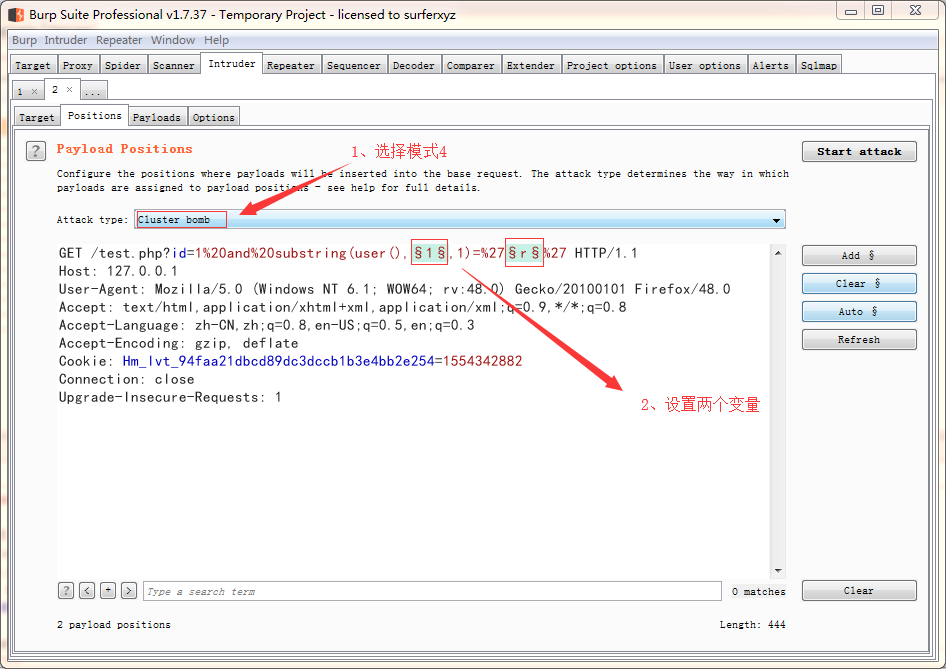Click the Length: 444 status text

click(752, 625)
